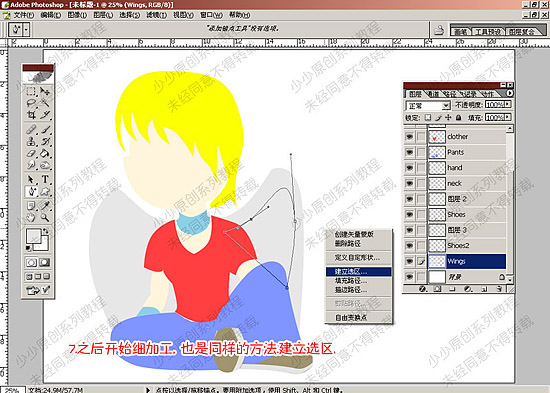Image resolution: width=550 pixels, height=393 pixels.
Task: Select the Paint Bucket tool
Action: point(45,153)
